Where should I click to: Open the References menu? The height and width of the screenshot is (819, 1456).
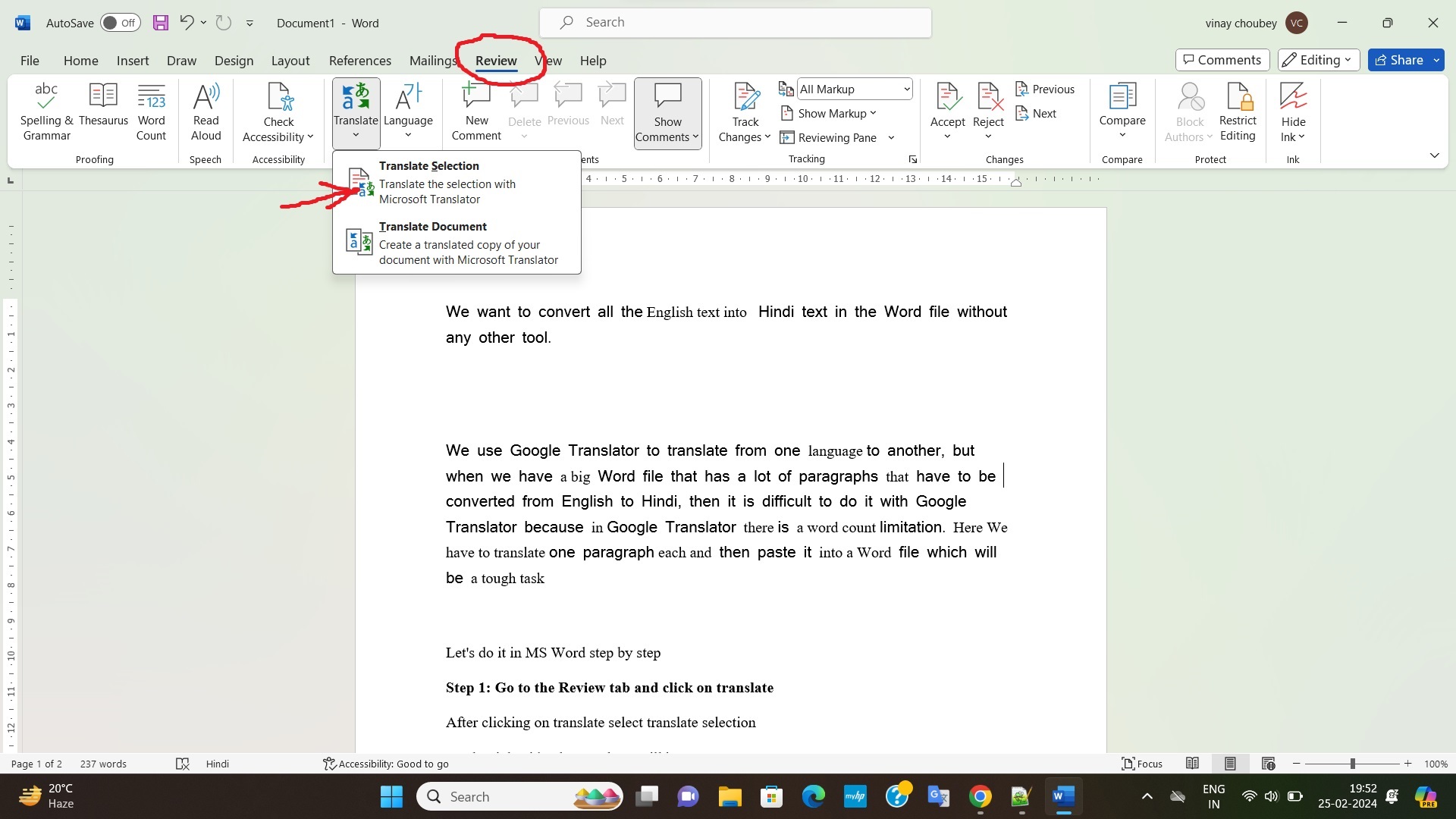(360, 60)
